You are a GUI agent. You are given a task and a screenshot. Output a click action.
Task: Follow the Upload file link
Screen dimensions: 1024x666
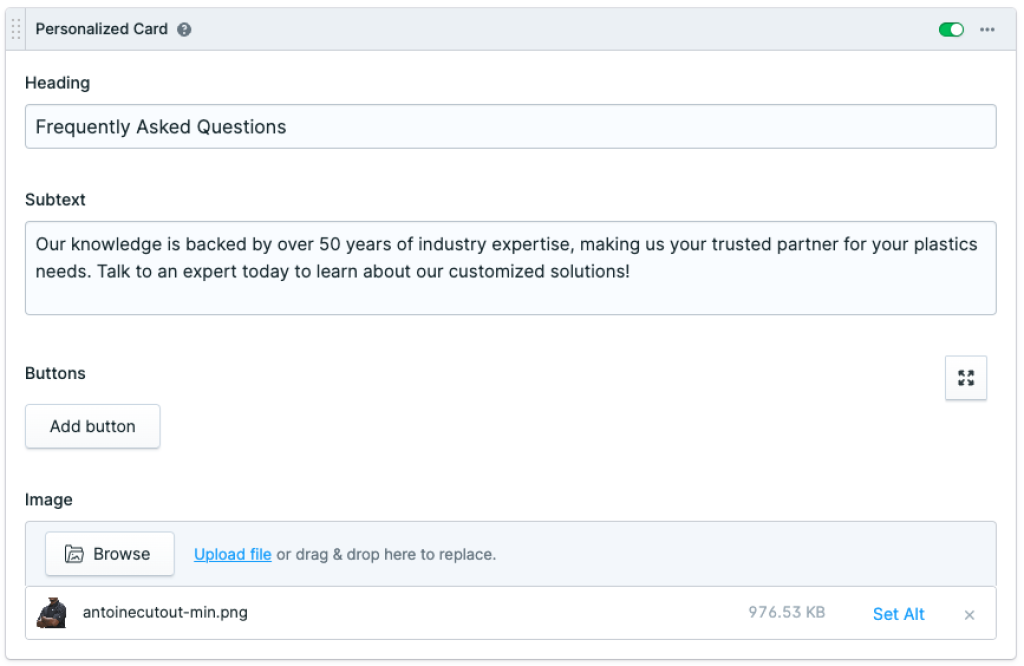pyautogui.click(x=232, y=554)
